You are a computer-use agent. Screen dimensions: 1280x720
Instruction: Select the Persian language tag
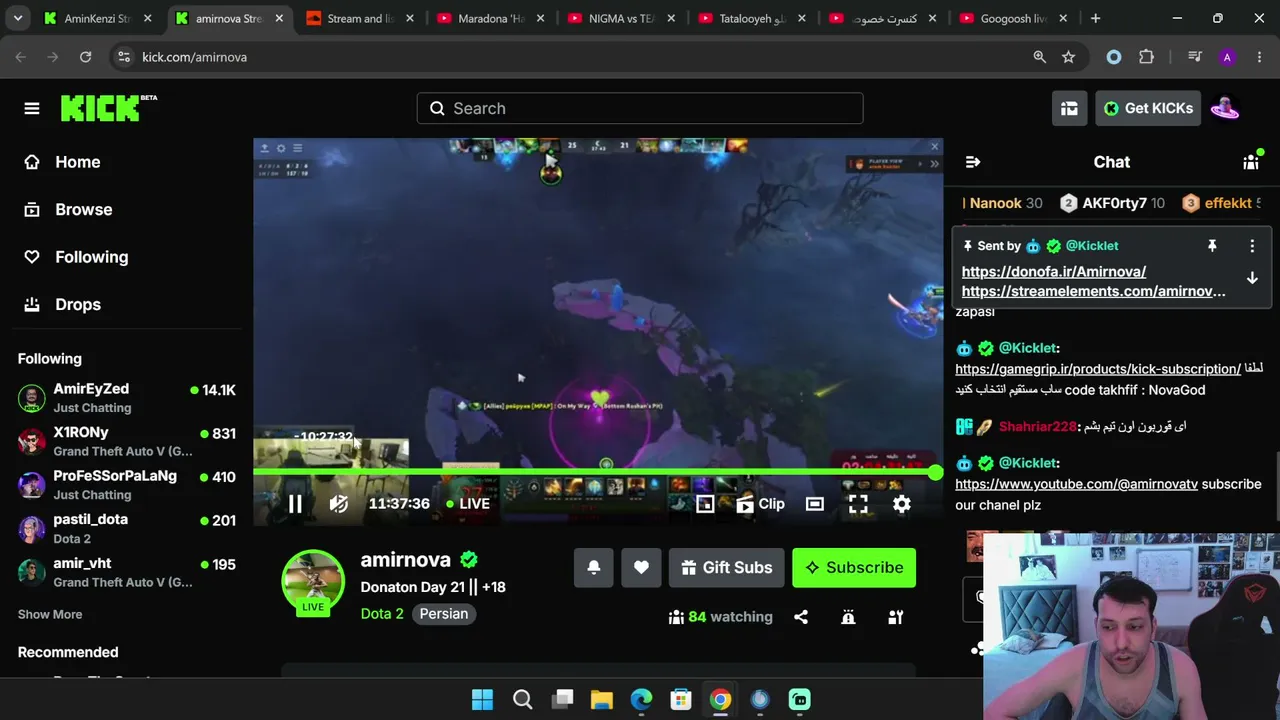(x=444, y=614)
